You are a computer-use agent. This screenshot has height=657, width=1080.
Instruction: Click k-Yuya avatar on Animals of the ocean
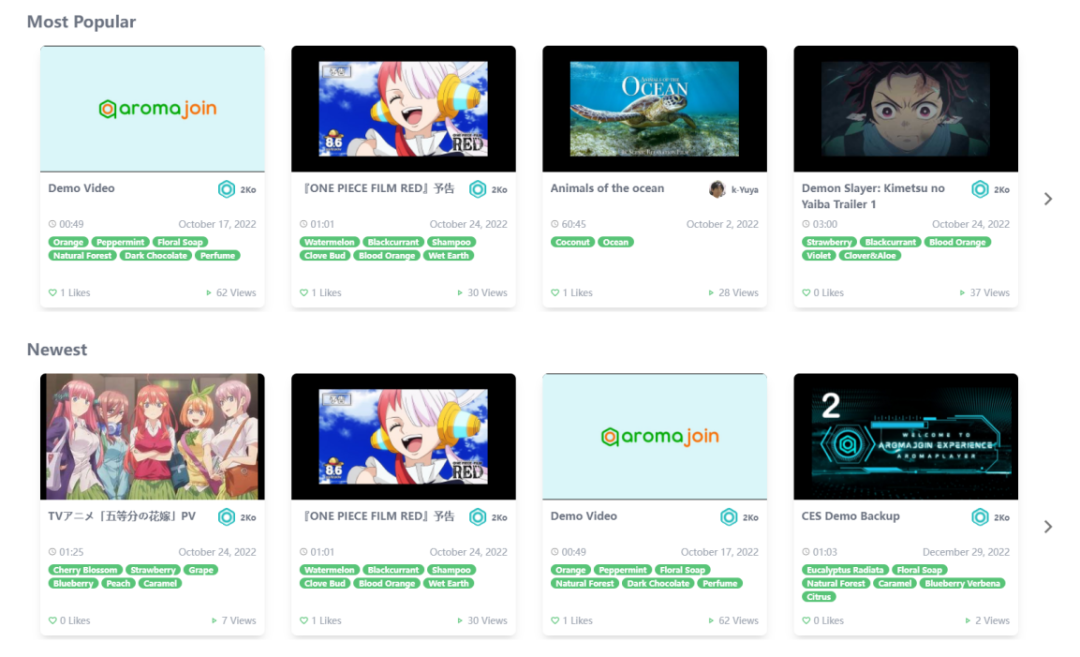[717, 189]
